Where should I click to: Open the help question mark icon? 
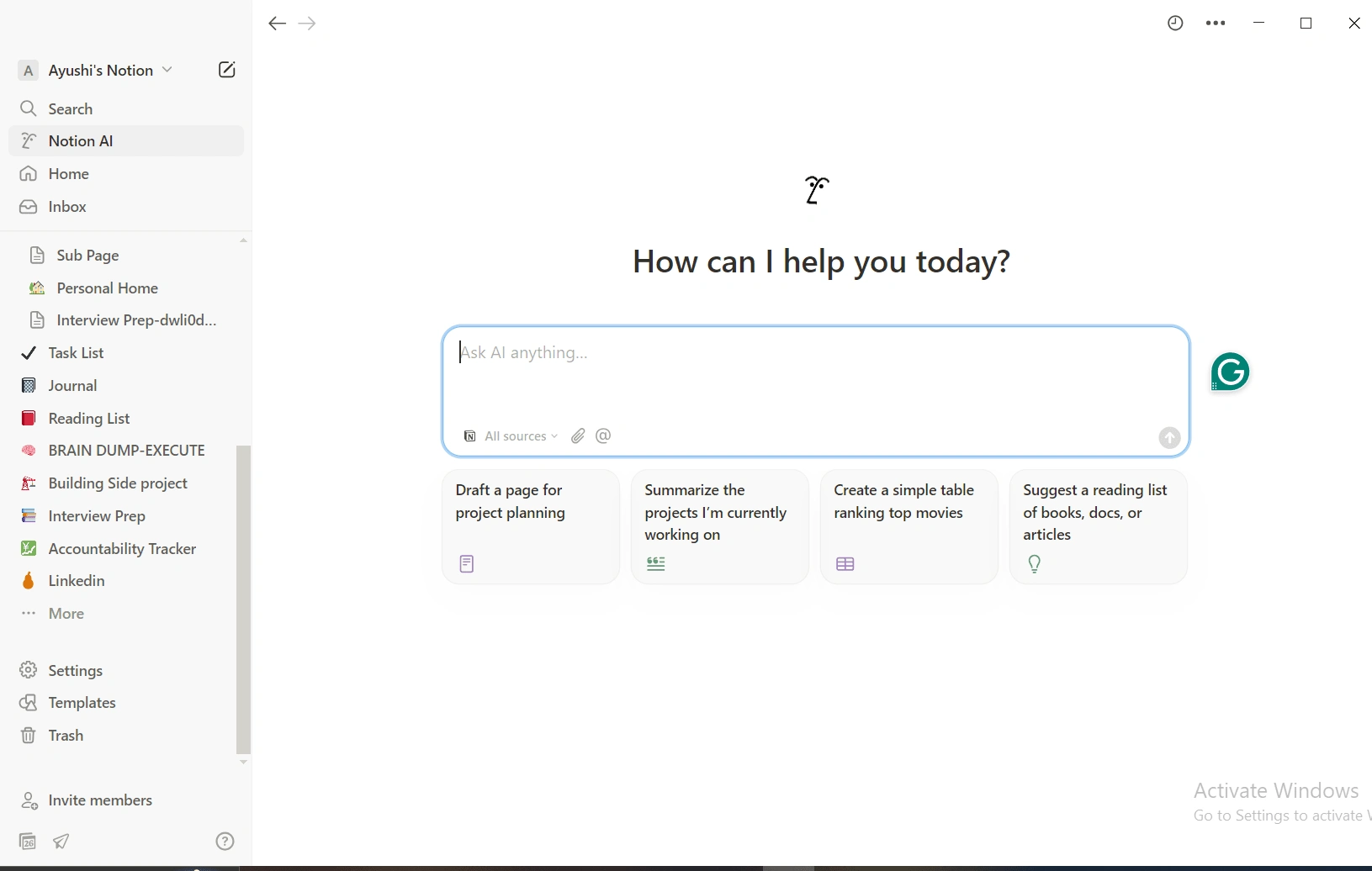[225, 841]
